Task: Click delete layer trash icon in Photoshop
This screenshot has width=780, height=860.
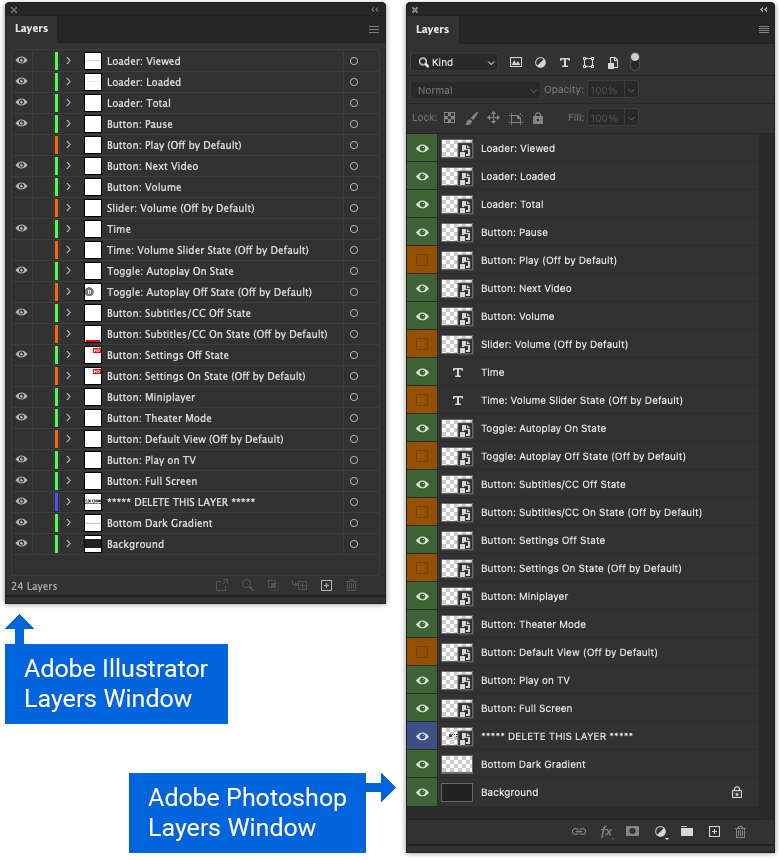Action: coord(741,831)
